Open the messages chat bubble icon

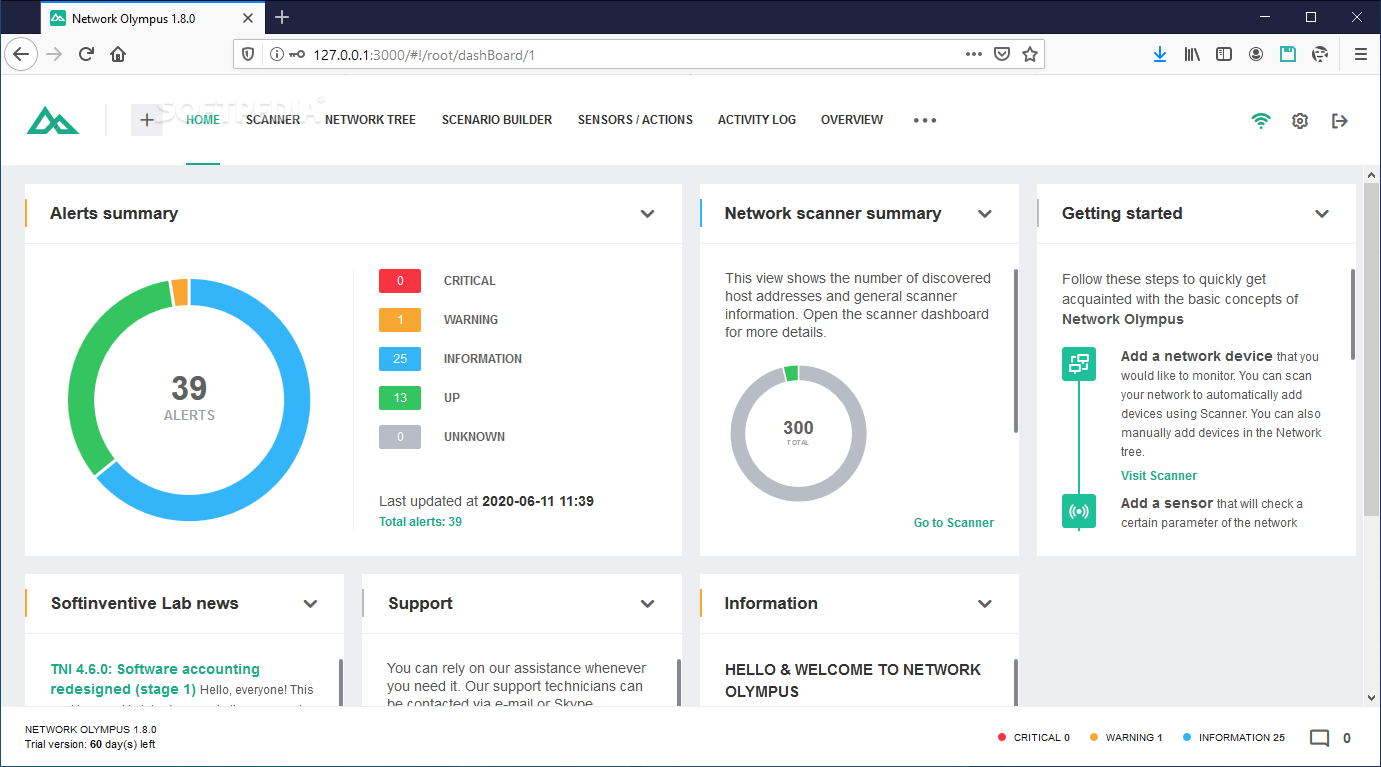pos(1320,738)
